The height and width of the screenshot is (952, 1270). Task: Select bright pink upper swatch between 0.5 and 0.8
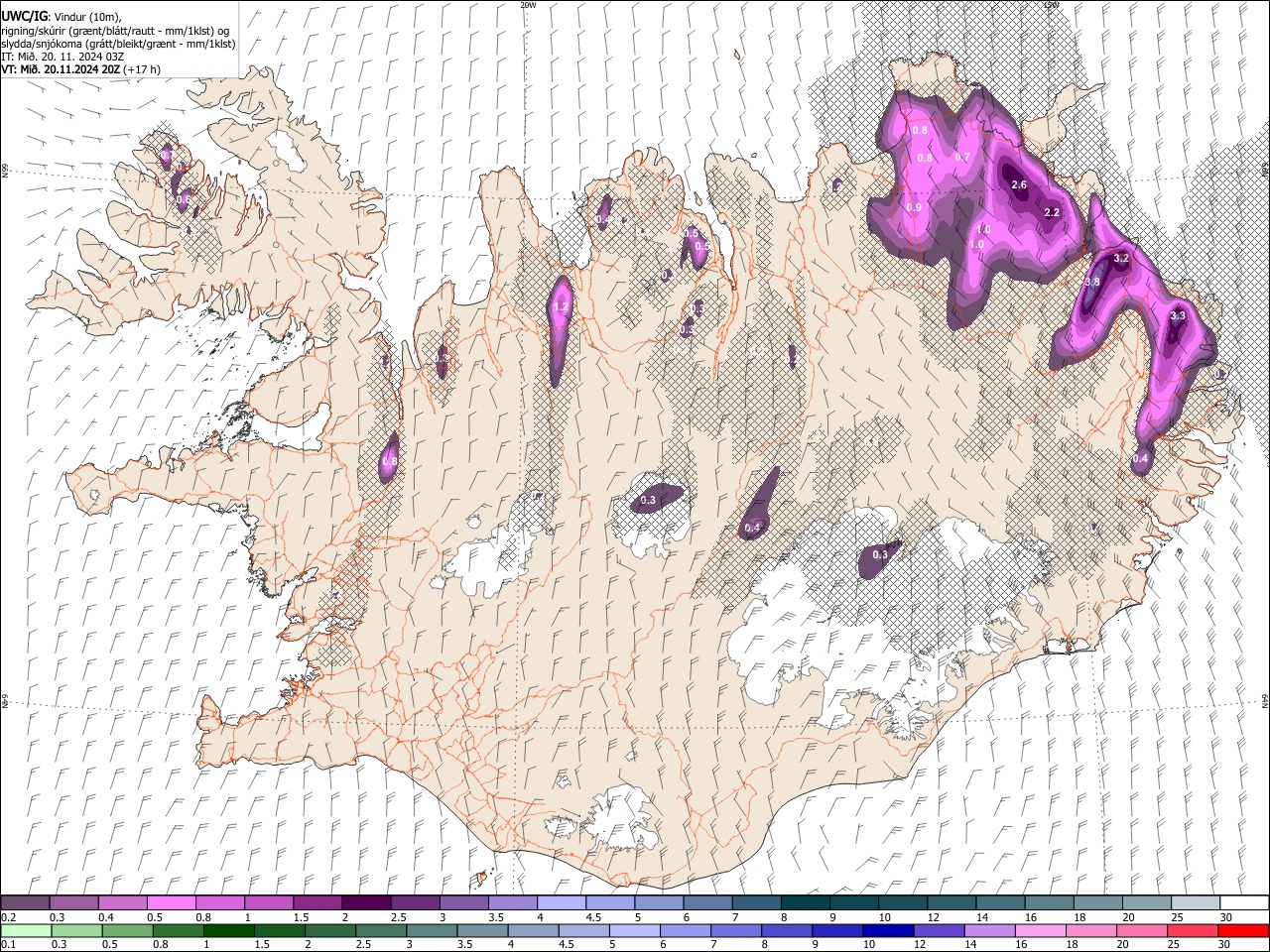click(x=171, y=903)
